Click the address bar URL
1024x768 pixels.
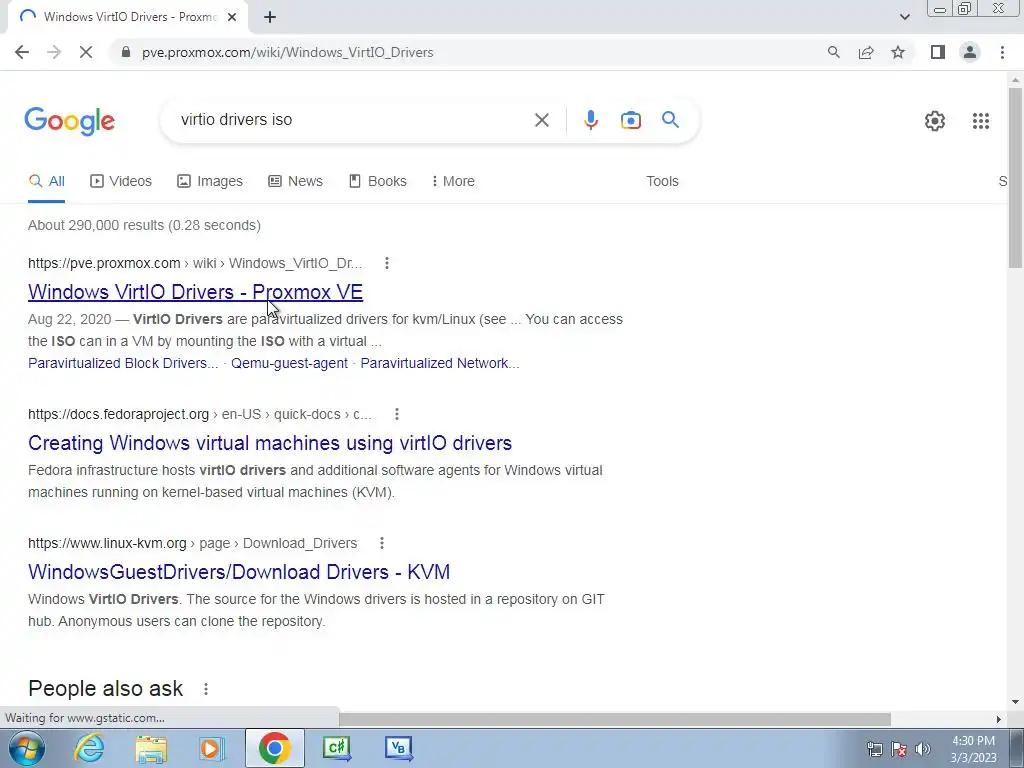(287, 52)
